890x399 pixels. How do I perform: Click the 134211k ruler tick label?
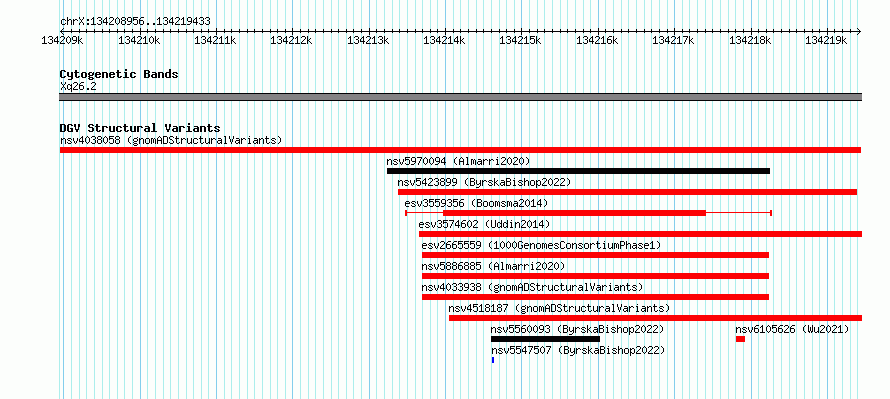coord(216,40)
